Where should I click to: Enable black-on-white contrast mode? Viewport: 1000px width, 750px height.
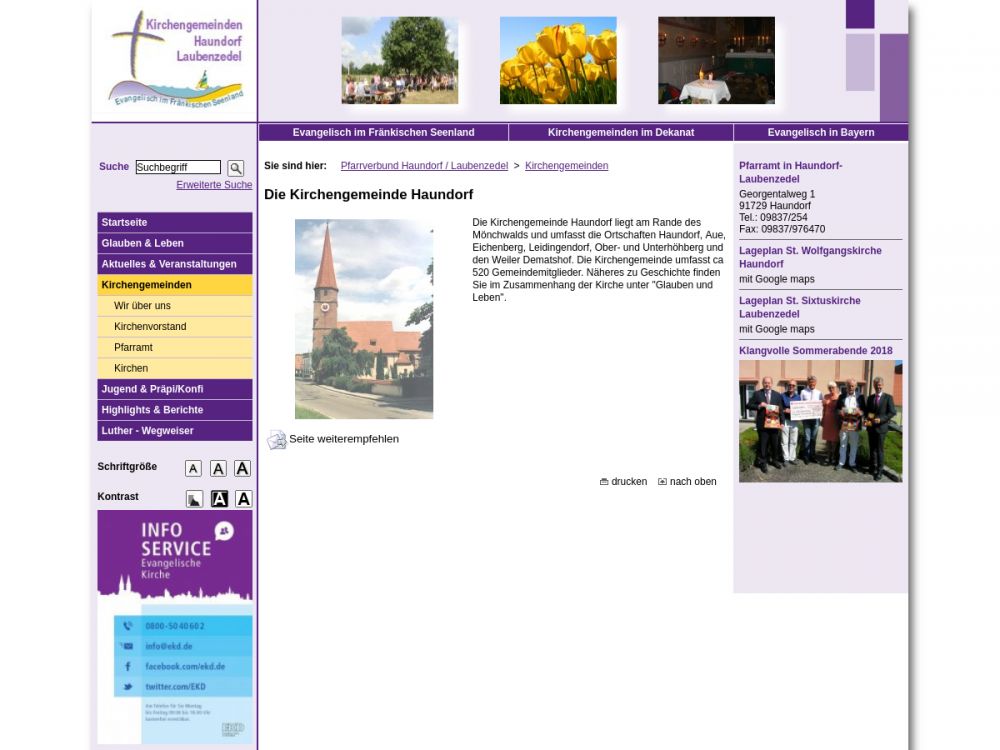tap(243, 499)
